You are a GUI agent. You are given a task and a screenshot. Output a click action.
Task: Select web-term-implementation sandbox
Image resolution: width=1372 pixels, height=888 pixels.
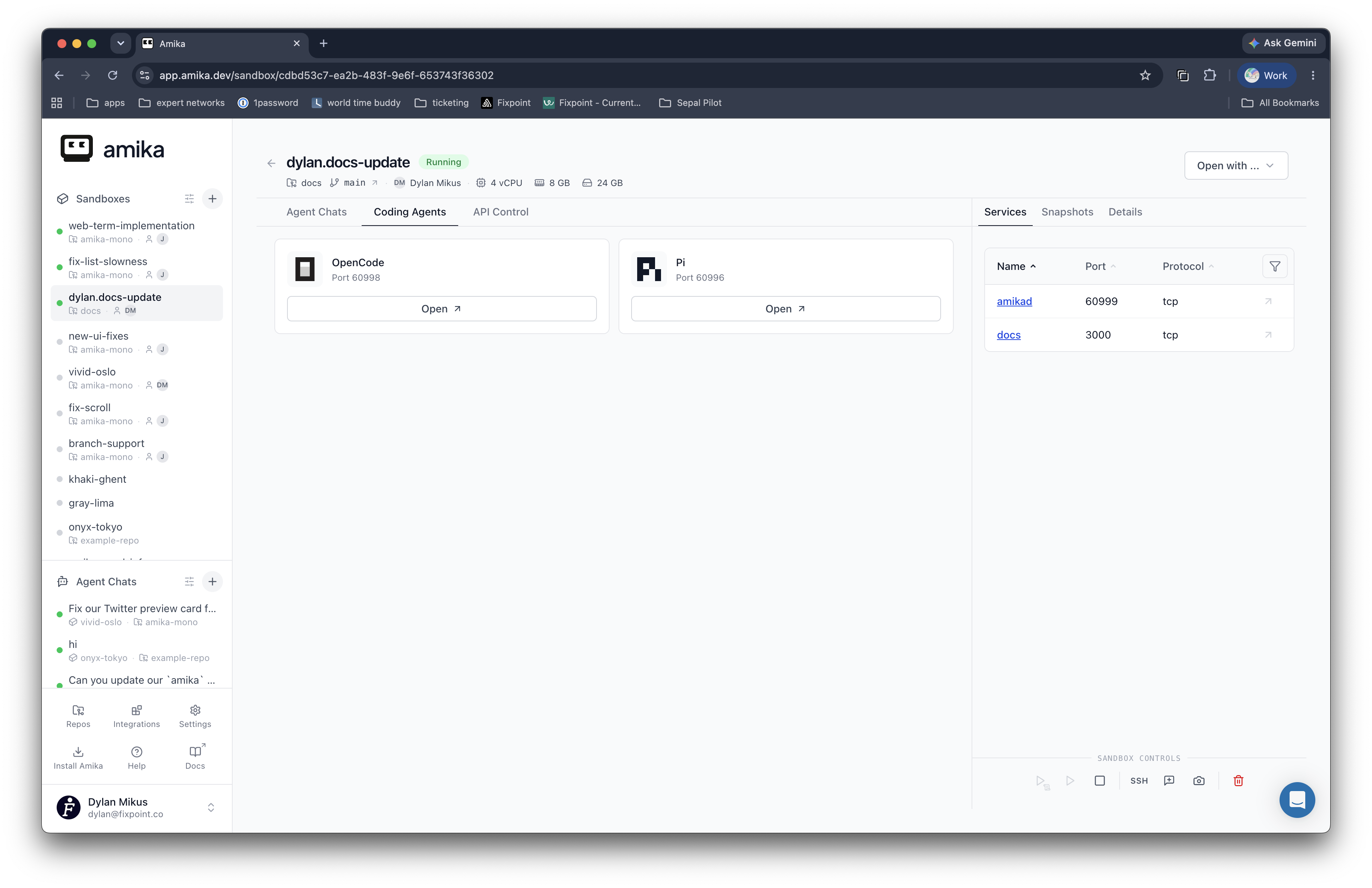pos(136,232)
